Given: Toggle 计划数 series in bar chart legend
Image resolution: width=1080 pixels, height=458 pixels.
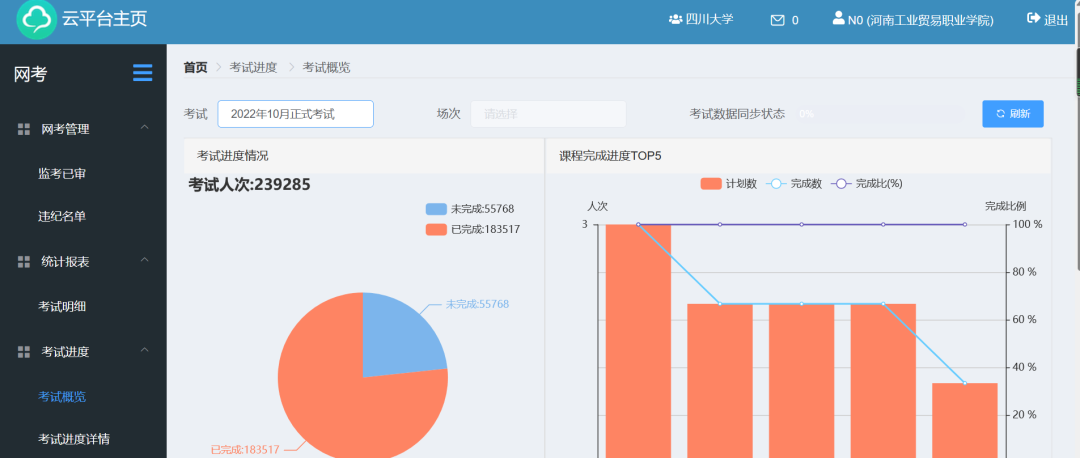Looking at the screenshot, I should click(x=711, y=184).
